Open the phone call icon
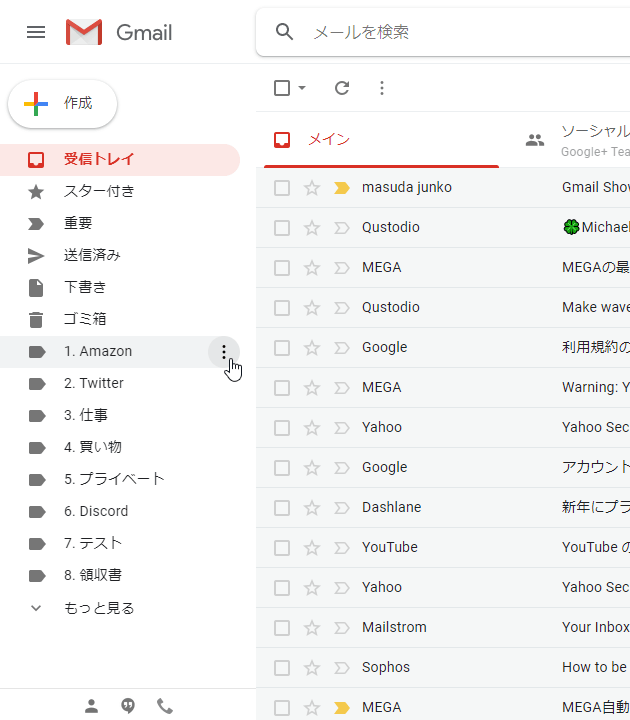This screenshot has width=630, height=720. (x=164, y=706)
